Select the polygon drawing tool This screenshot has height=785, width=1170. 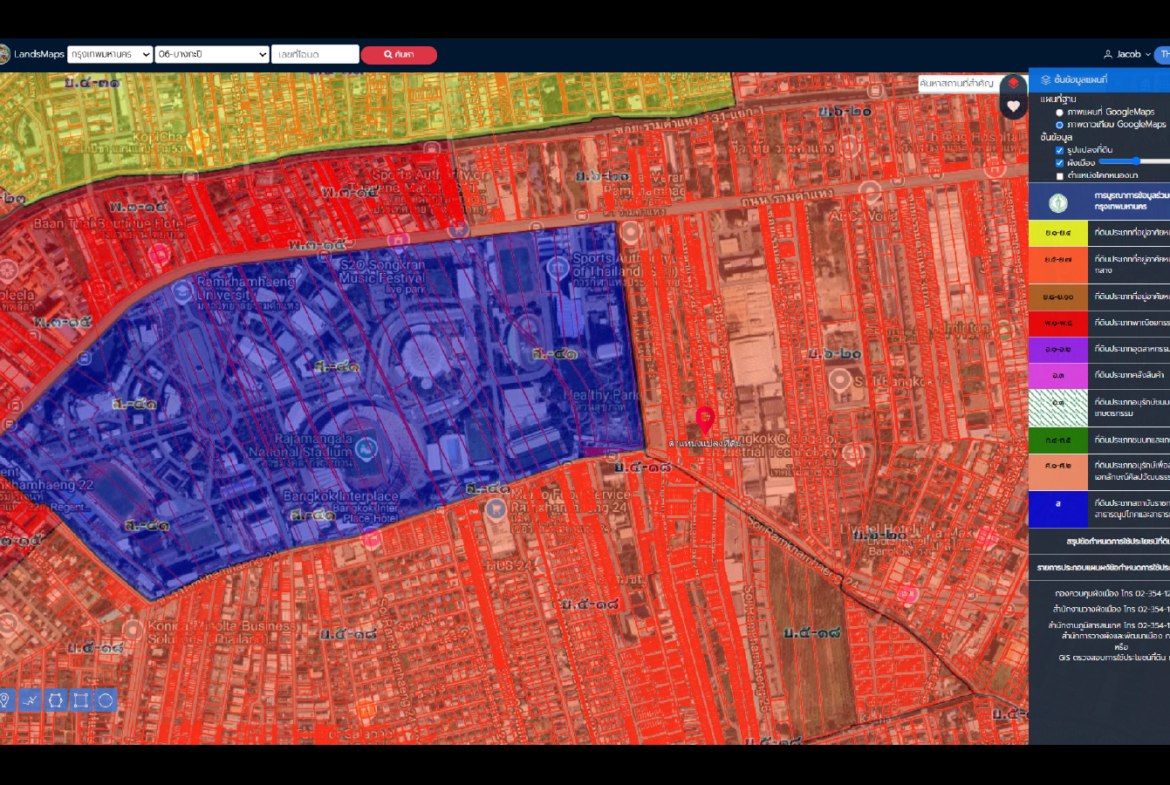[x=56, y=700]
